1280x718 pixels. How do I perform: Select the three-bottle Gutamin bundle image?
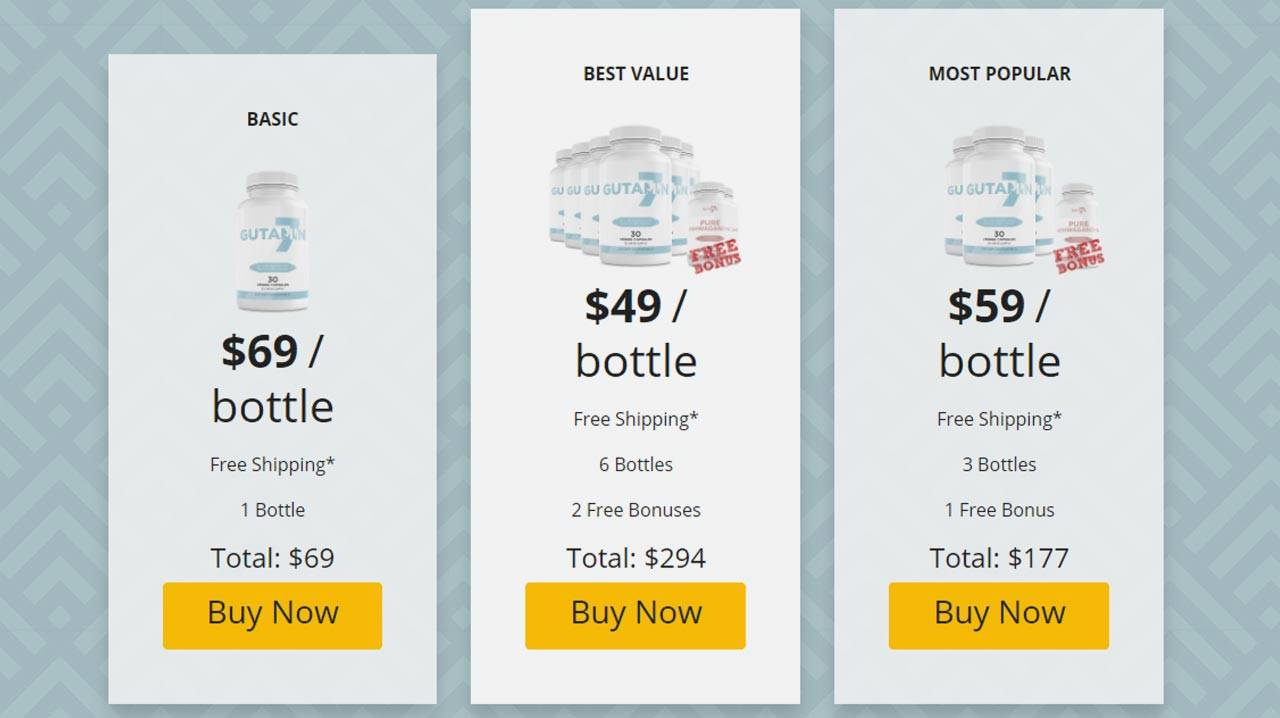(x=1024, y=198)
